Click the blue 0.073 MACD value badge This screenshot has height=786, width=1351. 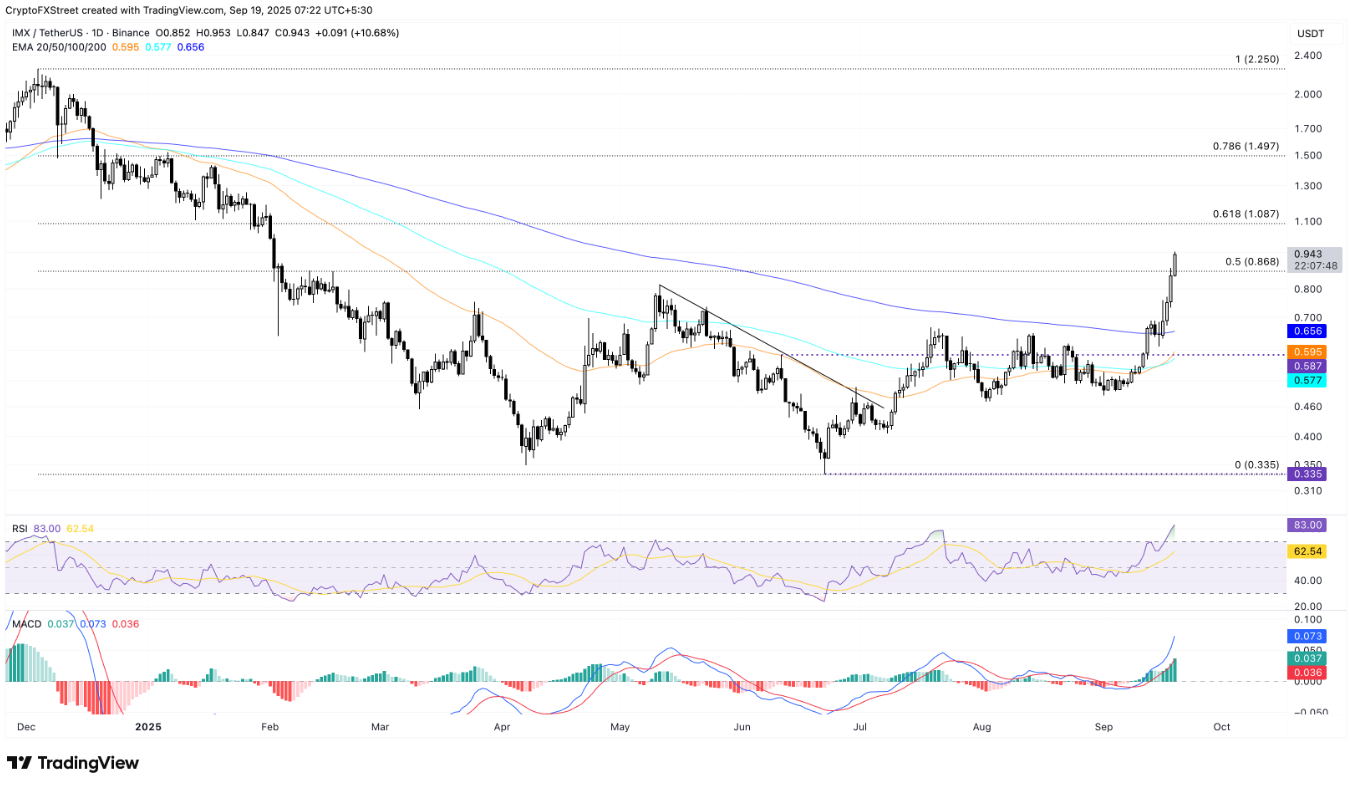(x=1307, y=636)
